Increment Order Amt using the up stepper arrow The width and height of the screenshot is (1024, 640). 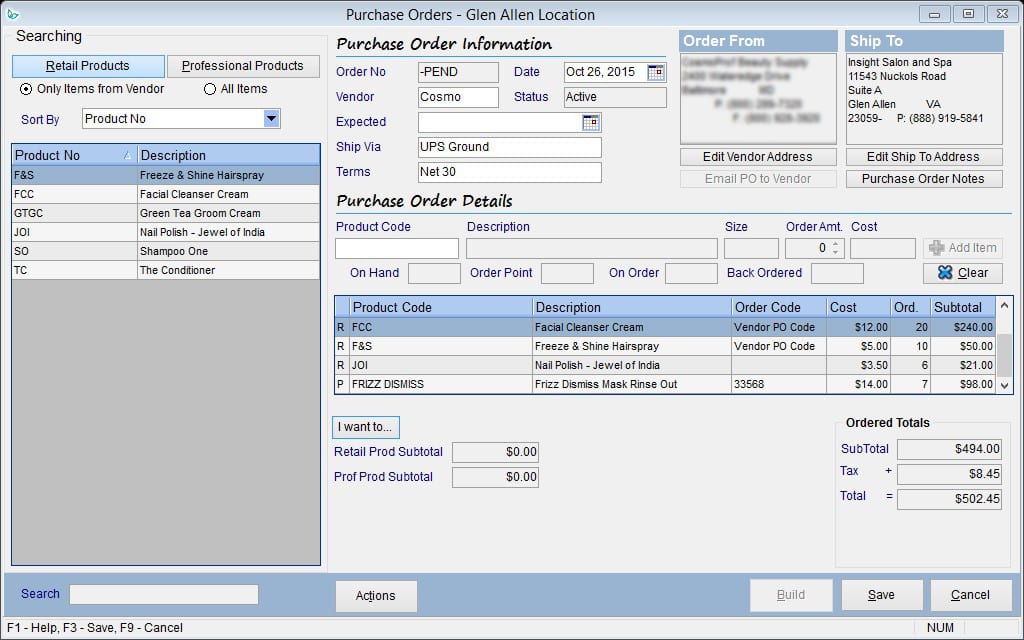coord(836,243)
